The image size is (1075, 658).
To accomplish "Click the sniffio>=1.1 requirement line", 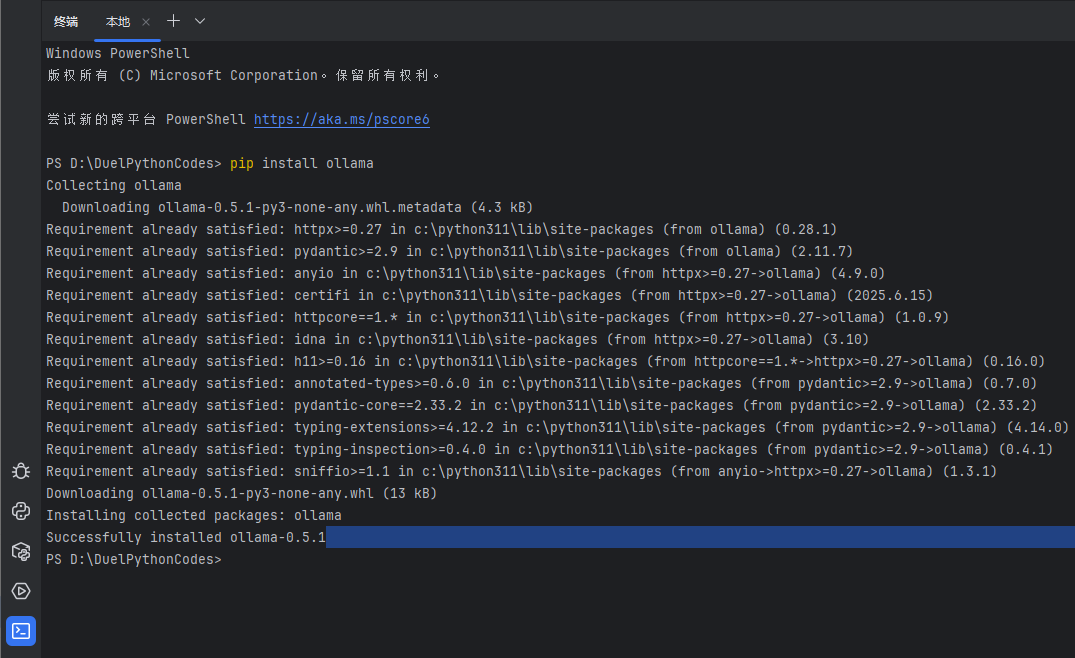I will [x=521, y=472].
